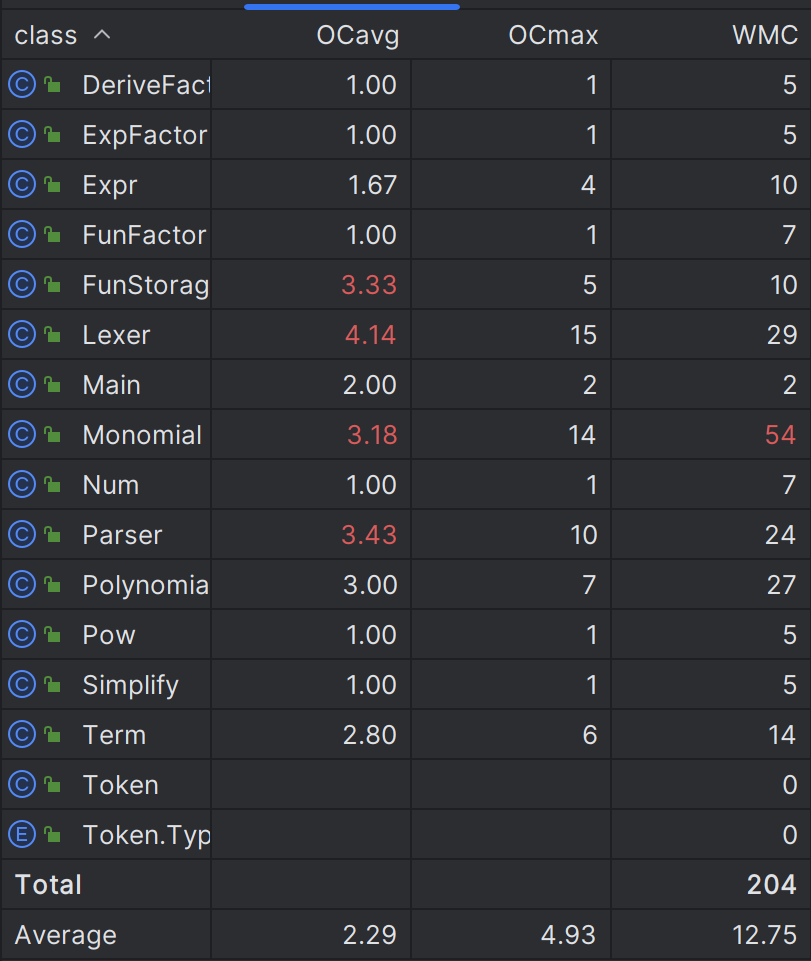
Task: Toggle sort arrow on the class column
Action: point(102,35)
